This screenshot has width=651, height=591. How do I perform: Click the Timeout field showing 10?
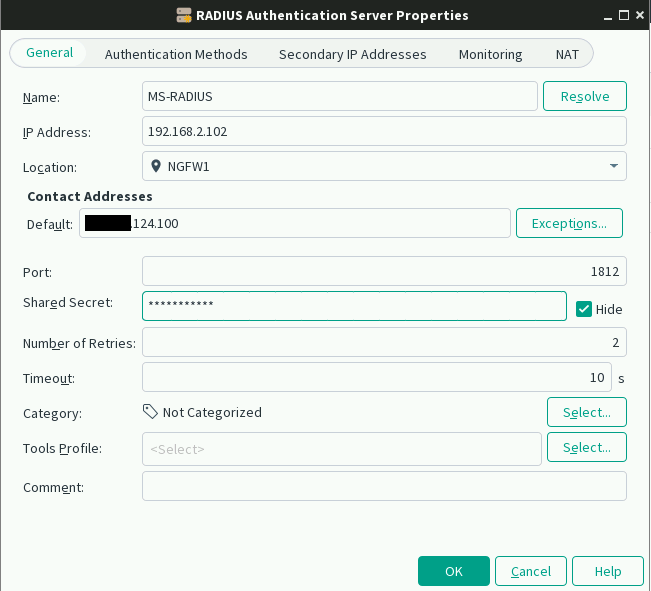(x=377, y=377)
